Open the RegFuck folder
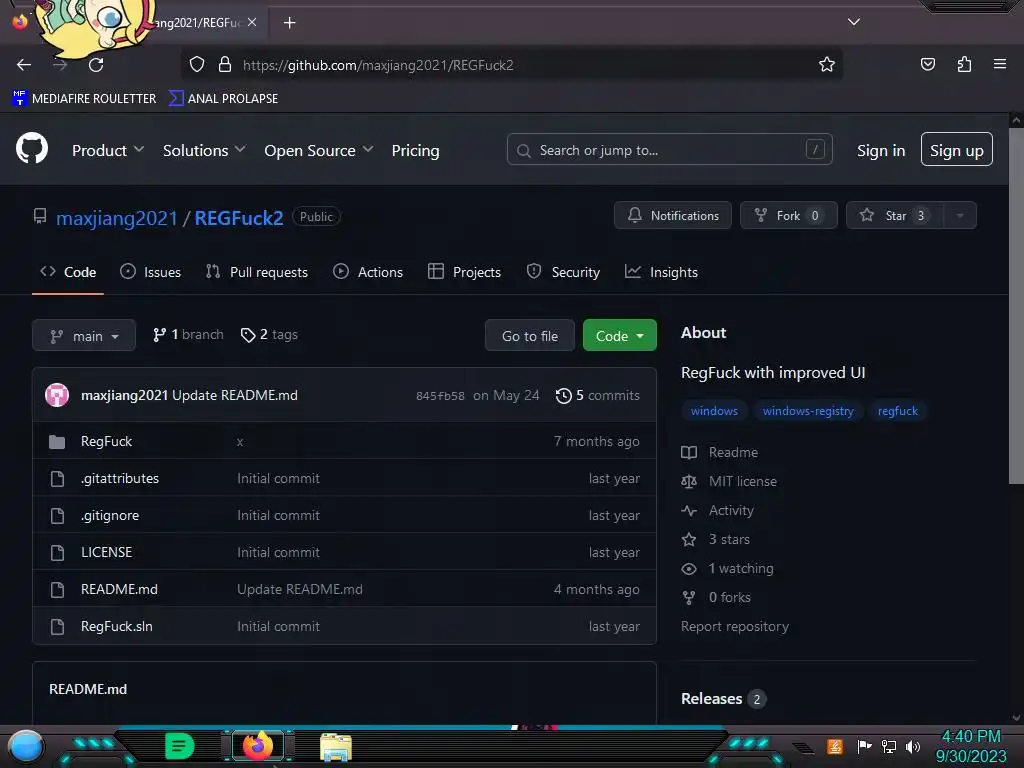The height and width of the screenshot is (768, 1024). (x=106, y=441)
